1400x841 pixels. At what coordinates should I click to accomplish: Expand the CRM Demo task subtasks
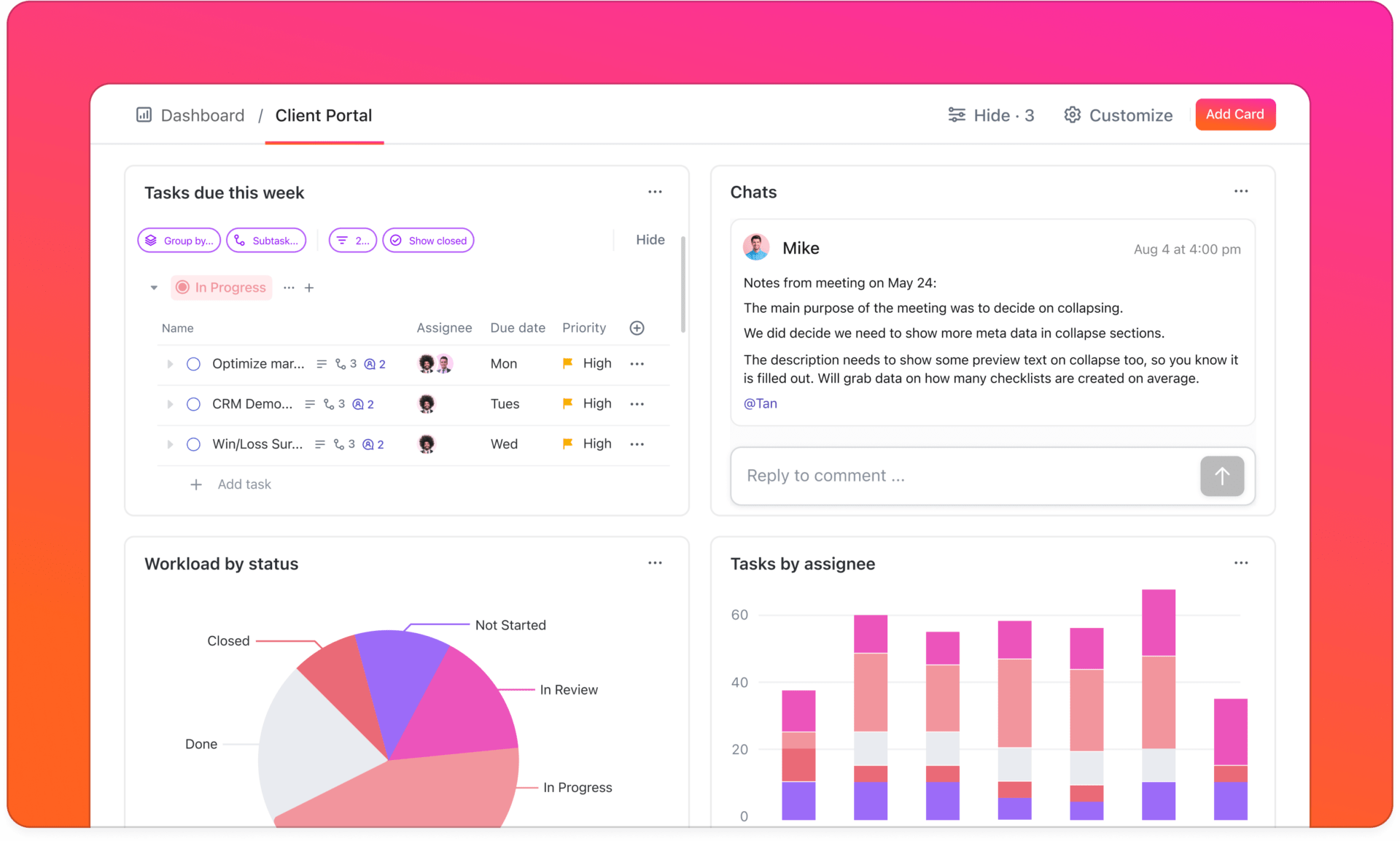click(x=170, y=403)
